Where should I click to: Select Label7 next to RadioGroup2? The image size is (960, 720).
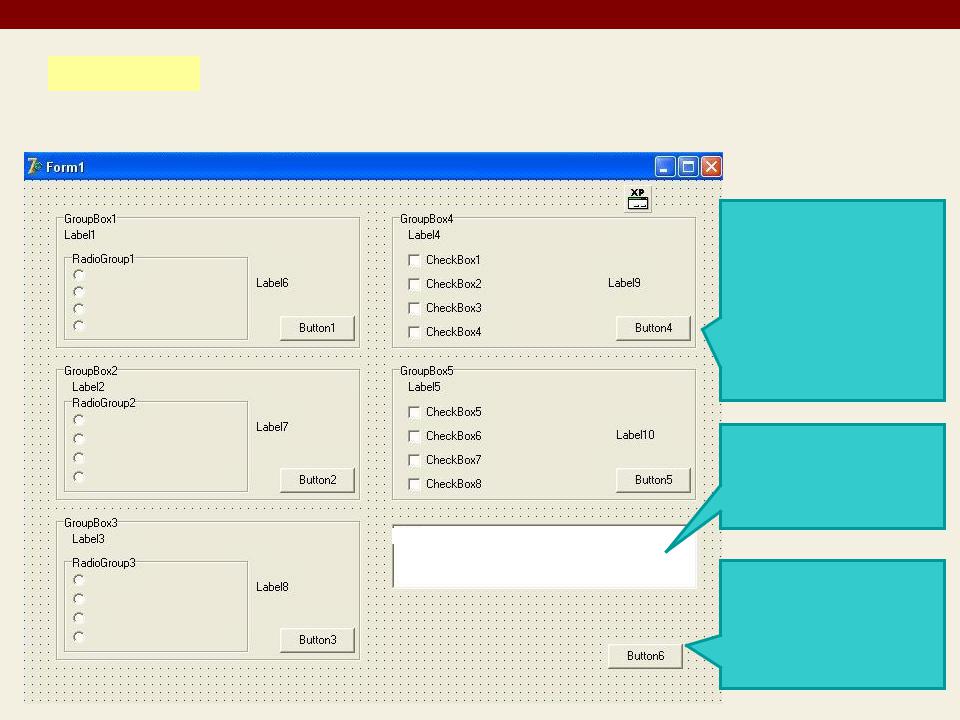272,427
